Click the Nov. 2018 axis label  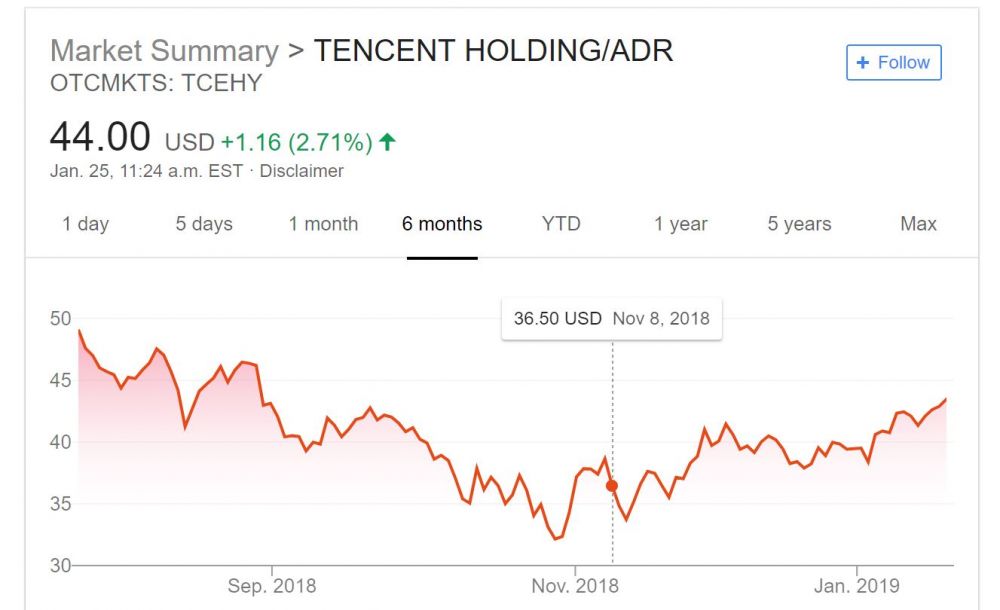click(x=575, y=587)
